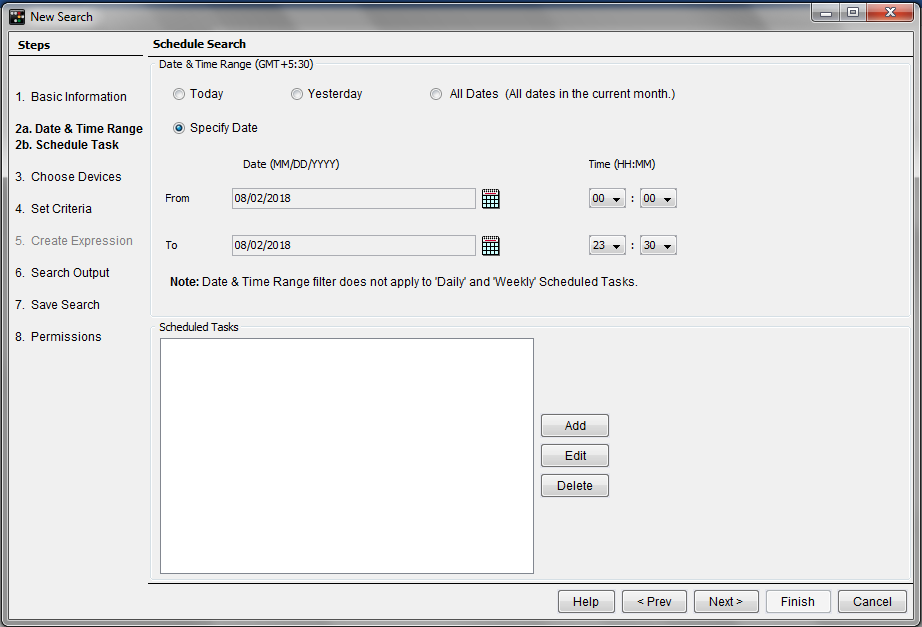
Task: Open the To minutes dropdown showing 30
Action: click(658, 246)
